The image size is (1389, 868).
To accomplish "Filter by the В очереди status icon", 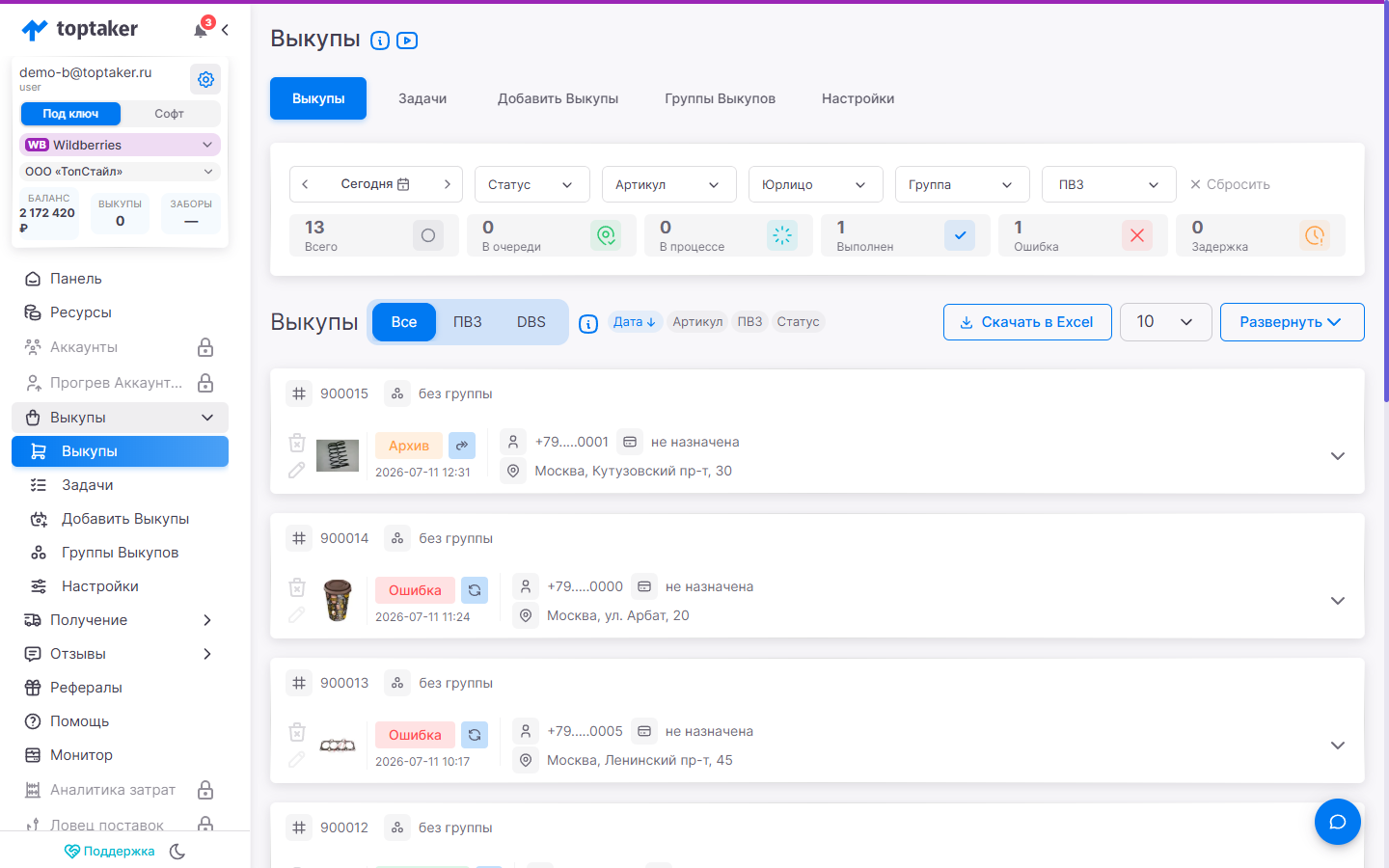I will click(x=606, y=235).
